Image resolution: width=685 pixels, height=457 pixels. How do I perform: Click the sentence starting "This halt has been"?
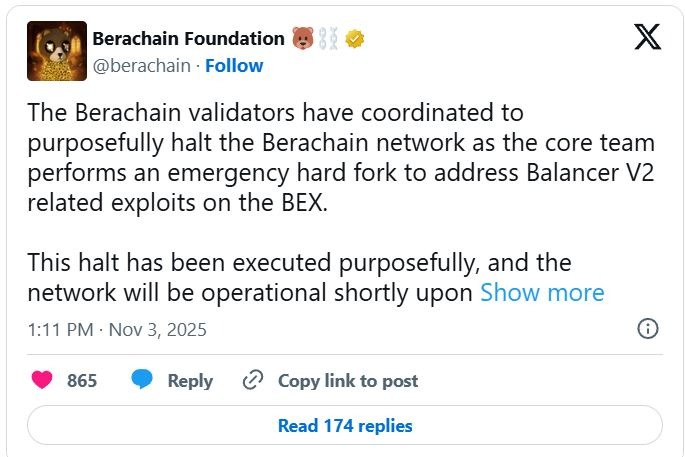[300, 264]
